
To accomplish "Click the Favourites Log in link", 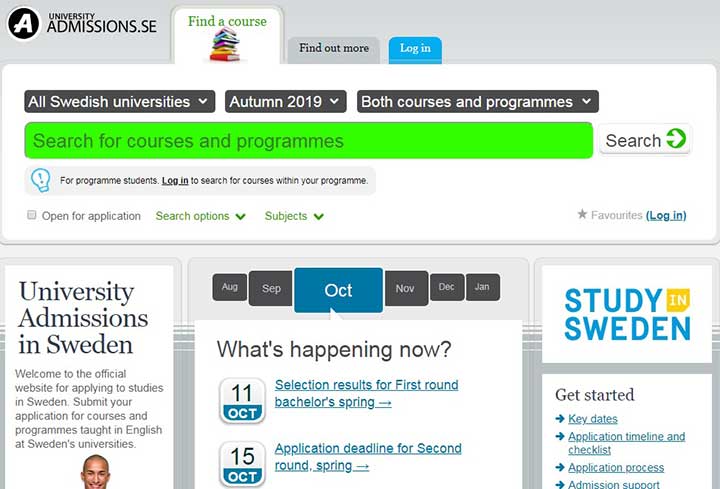I will pyautogui.click(x=666, y=215).
